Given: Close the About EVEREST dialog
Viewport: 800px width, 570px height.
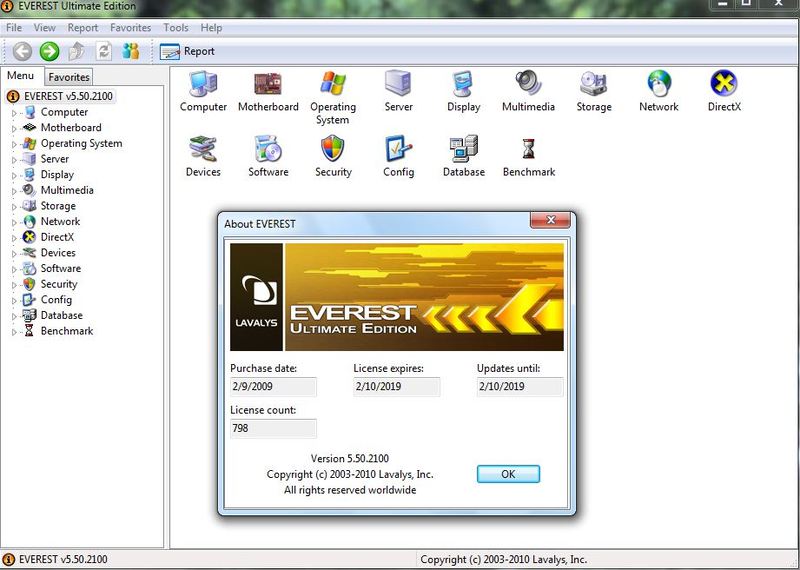Looking at the screenshot, I should (551, 220).
